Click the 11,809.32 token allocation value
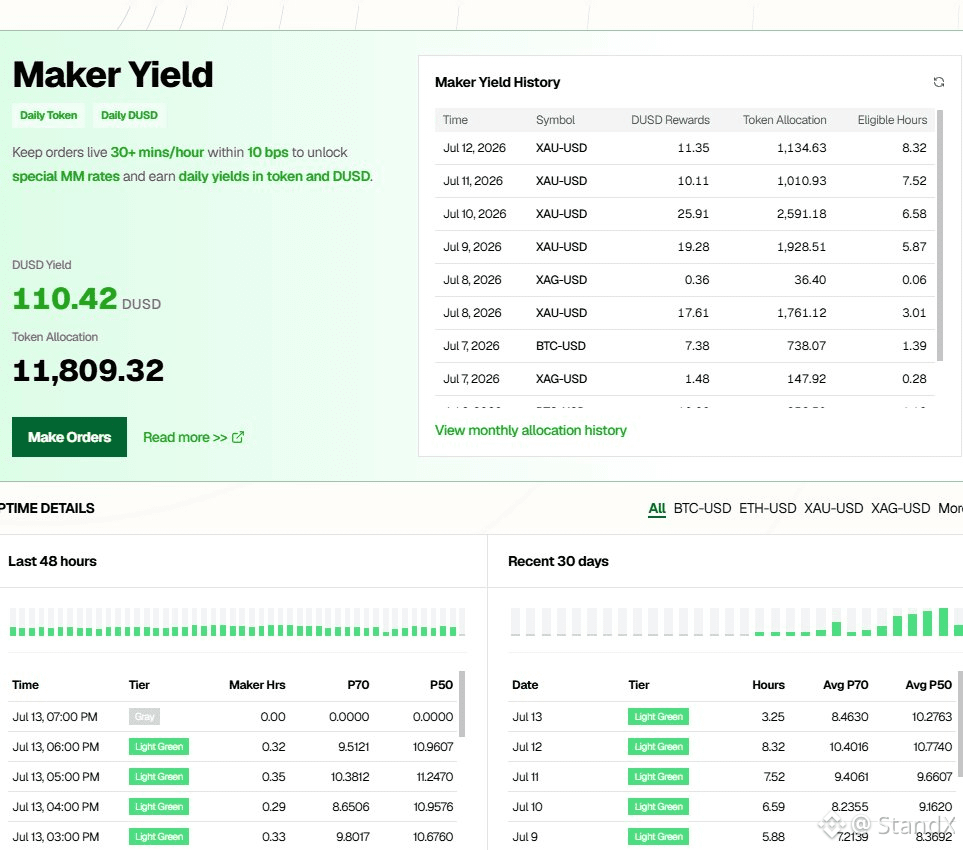963x850 pixels. click(x=88, y=370)
